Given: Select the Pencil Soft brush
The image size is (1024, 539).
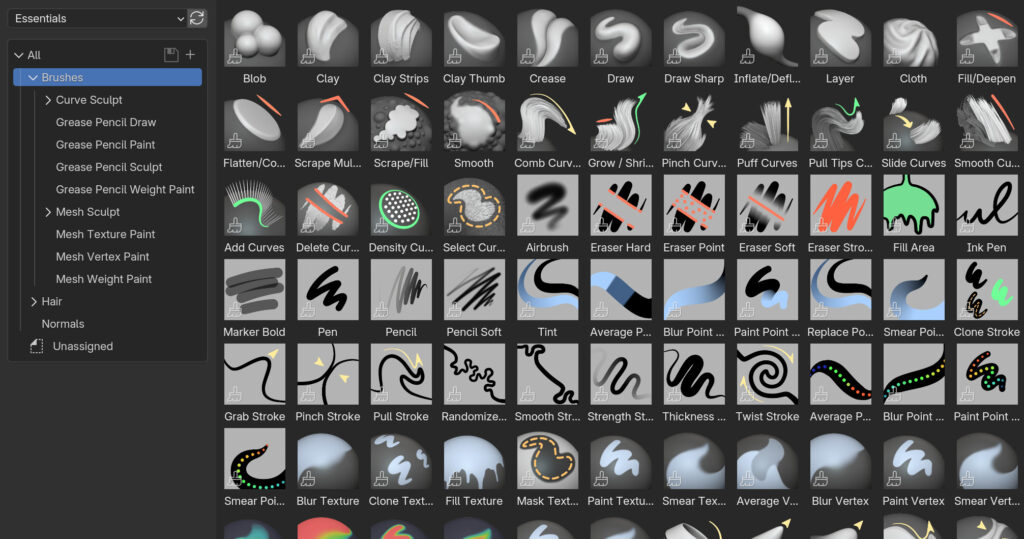Looking at the screenshot, I should click(474, 291).
